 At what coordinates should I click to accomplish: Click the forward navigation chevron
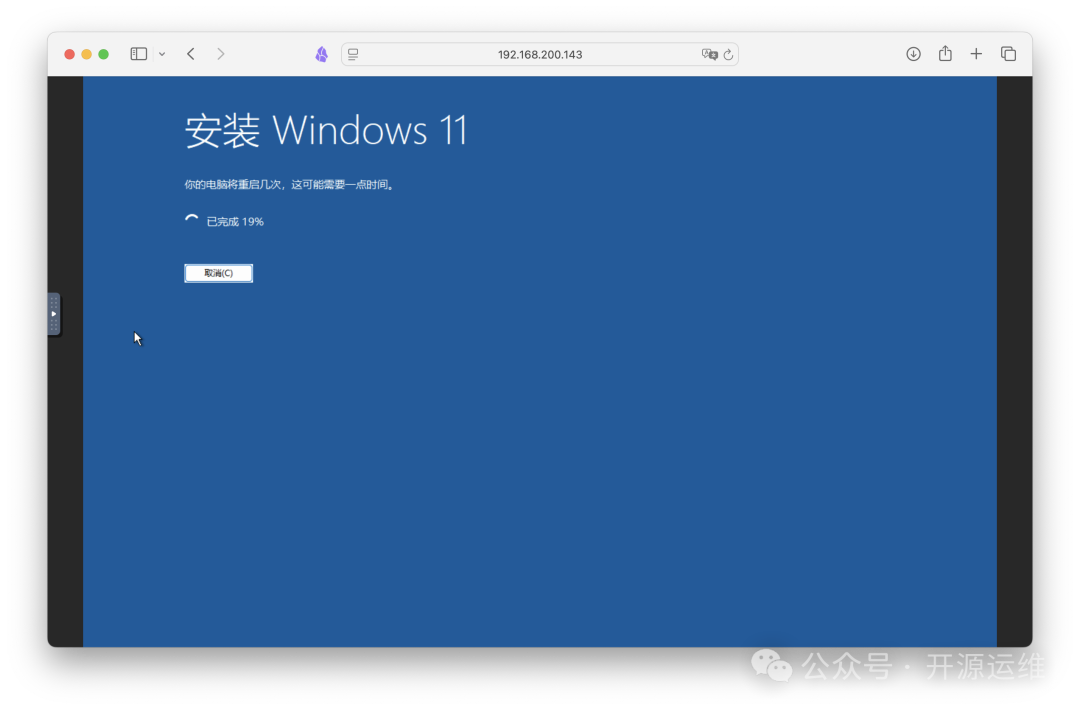click(220, 54)
